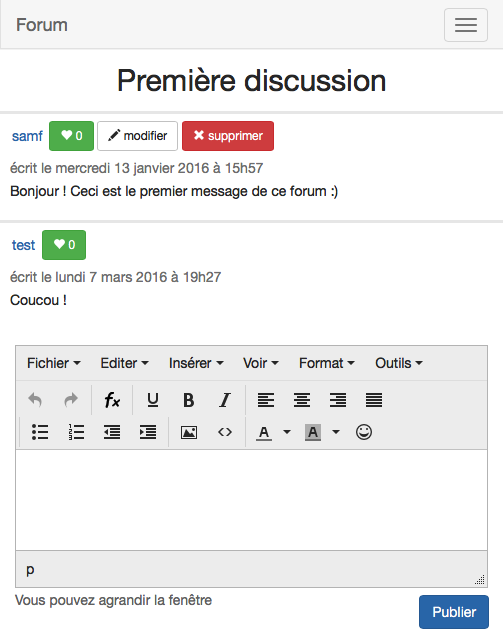
Task: Click the undo arrow icon
Action: pos(35,400)
